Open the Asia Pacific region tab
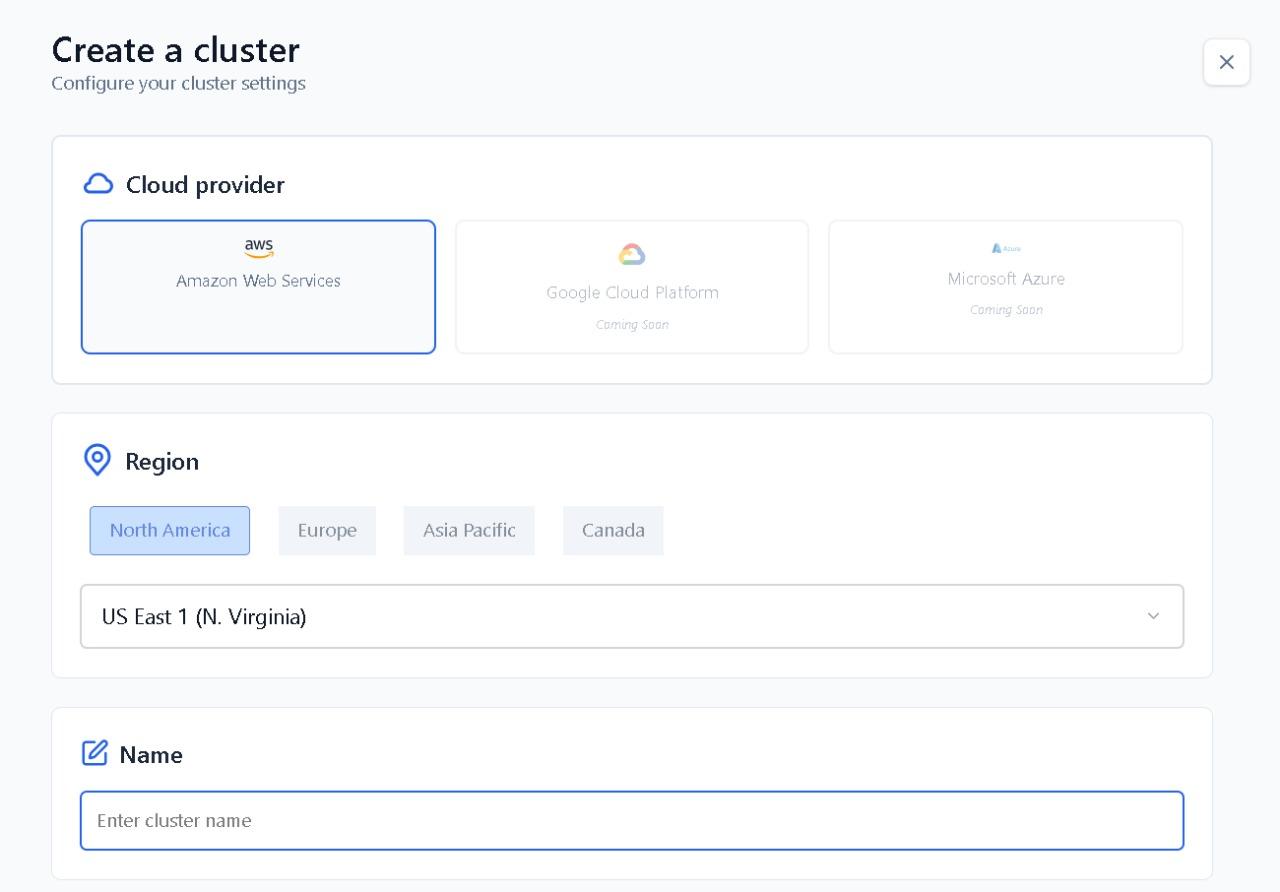Screen dimensions: 1280x892 tap(469, 530)
